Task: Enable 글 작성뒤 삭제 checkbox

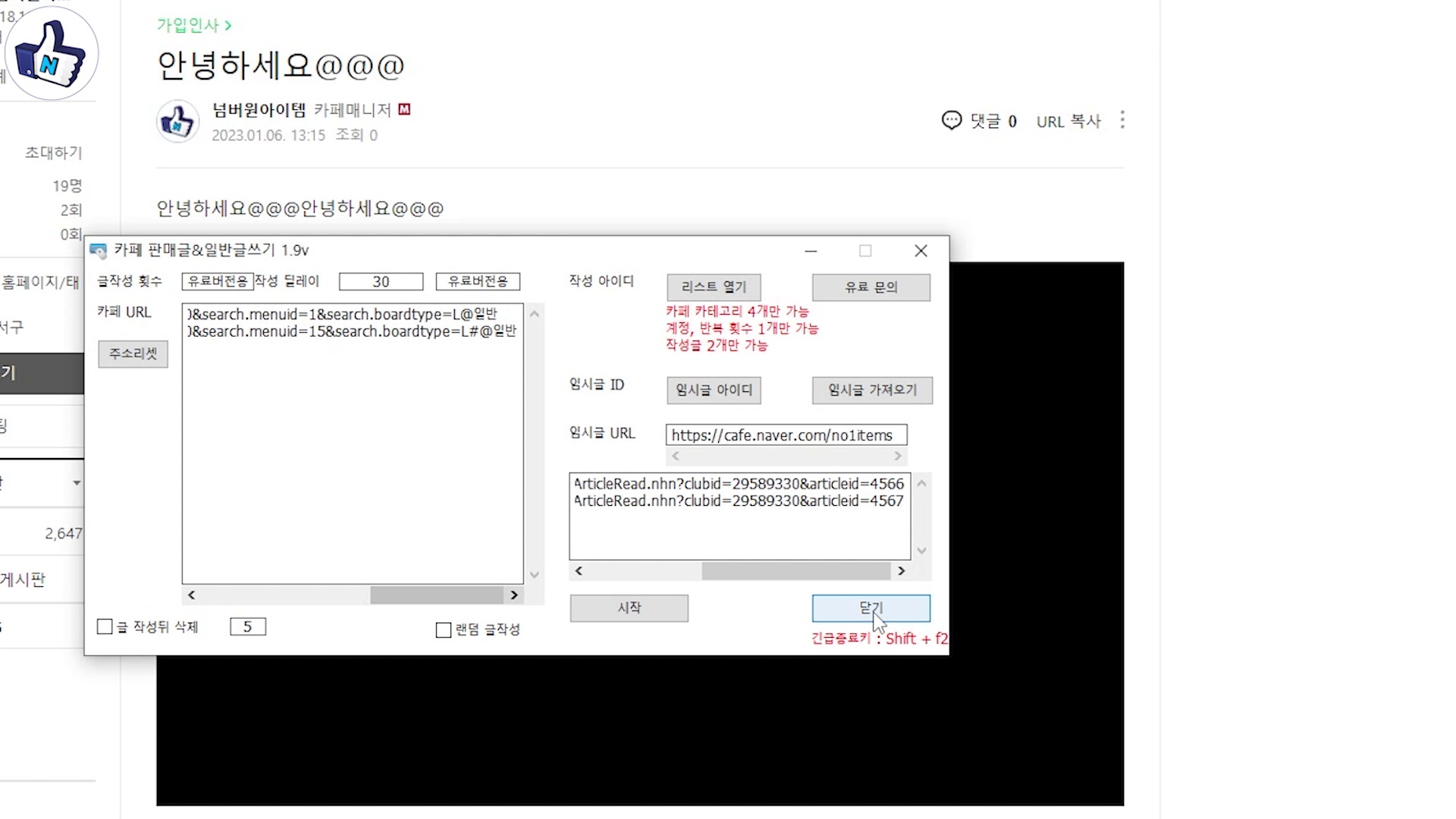Action: (105, 626)
